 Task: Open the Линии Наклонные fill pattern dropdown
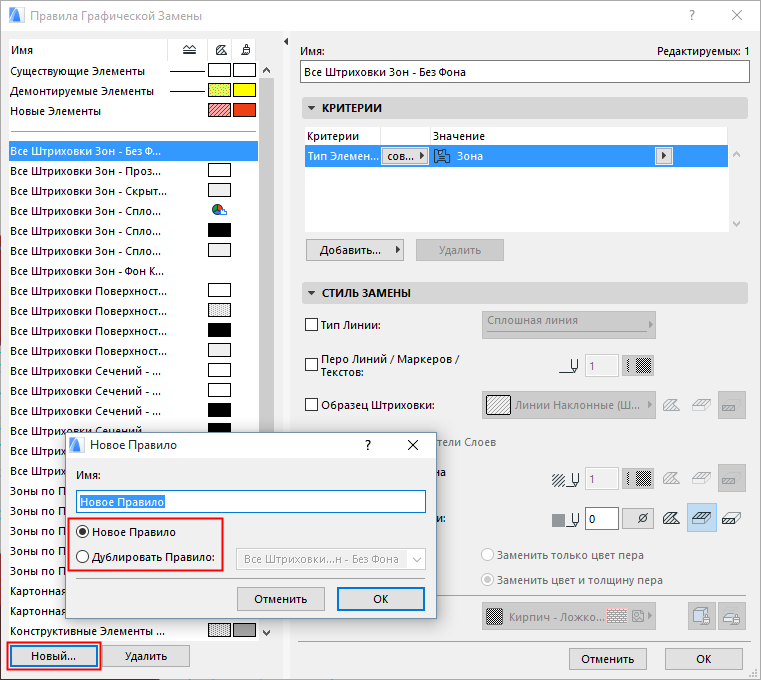pos(569,405)
